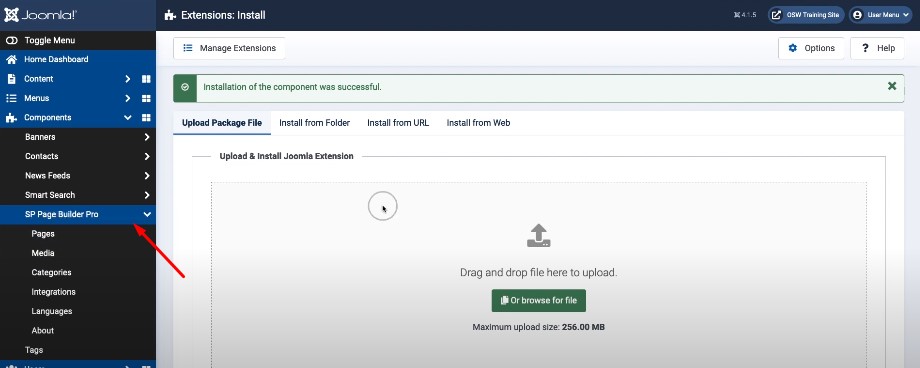Open Components dashboard grid icon
920x368 pixels.
click(x=146, y=117)
